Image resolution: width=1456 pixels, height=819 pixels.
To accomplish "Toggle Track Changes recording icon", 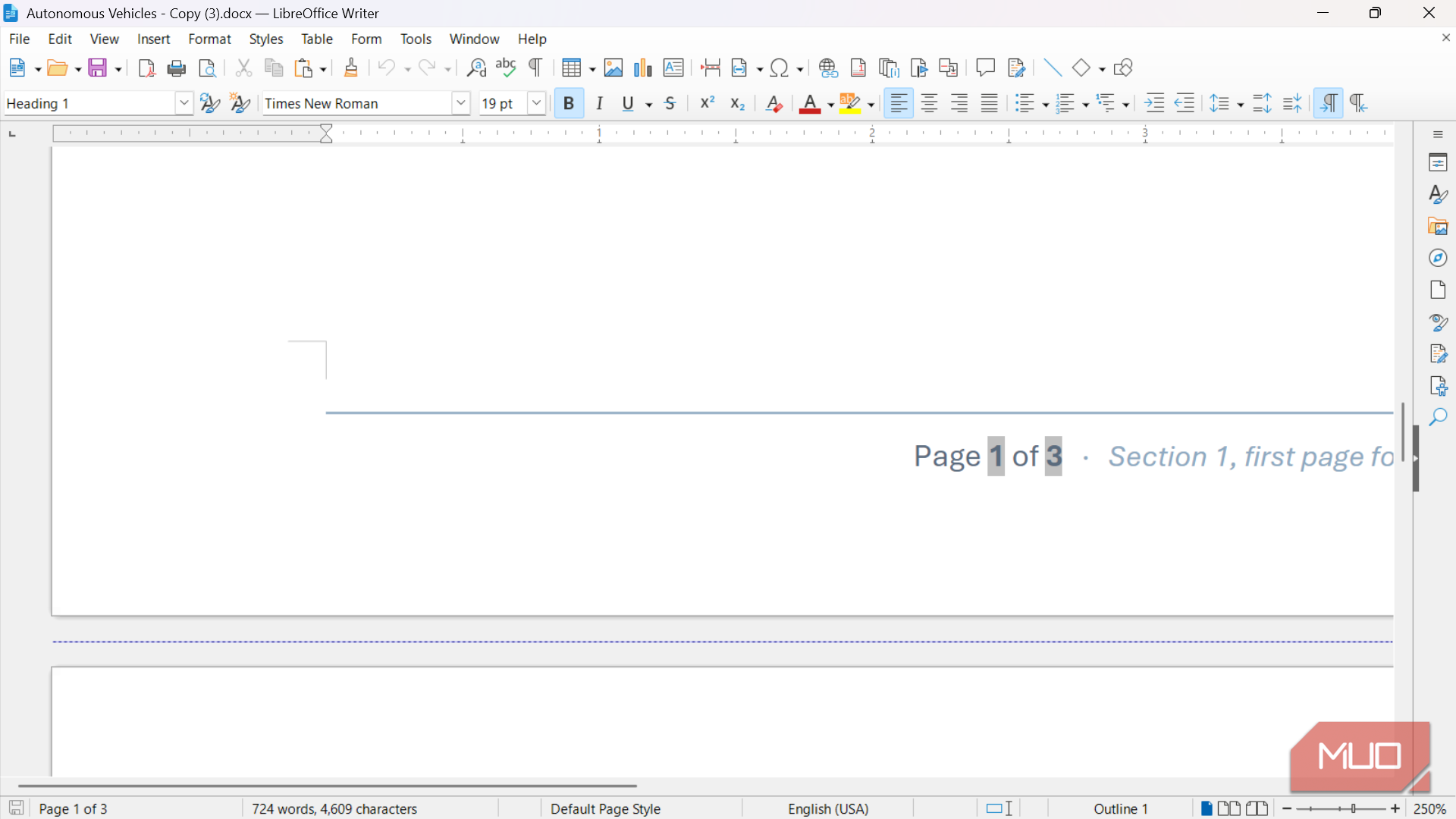I will click(1017, 68).
